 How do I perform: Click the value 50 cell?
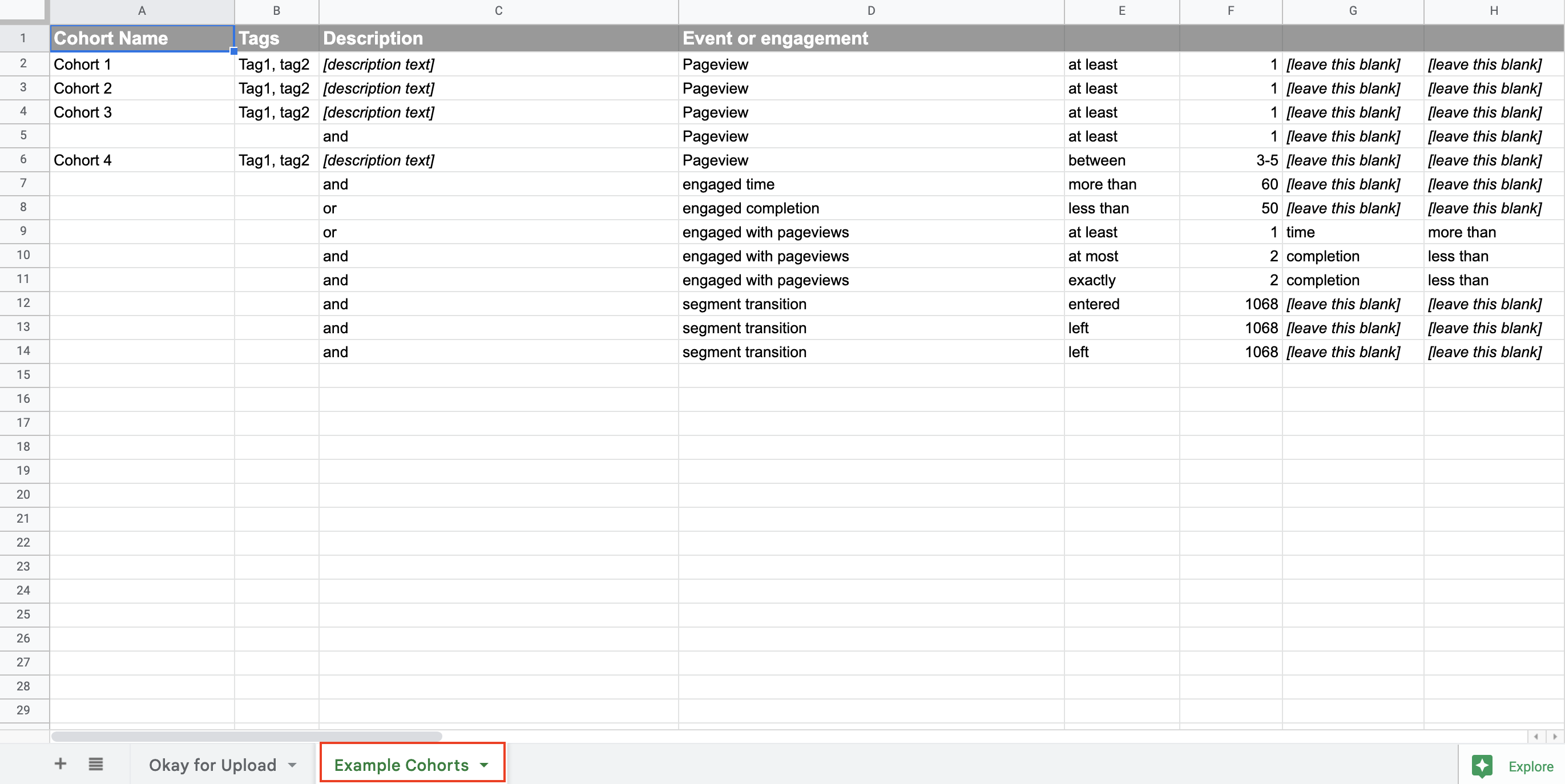(1231, 208)
